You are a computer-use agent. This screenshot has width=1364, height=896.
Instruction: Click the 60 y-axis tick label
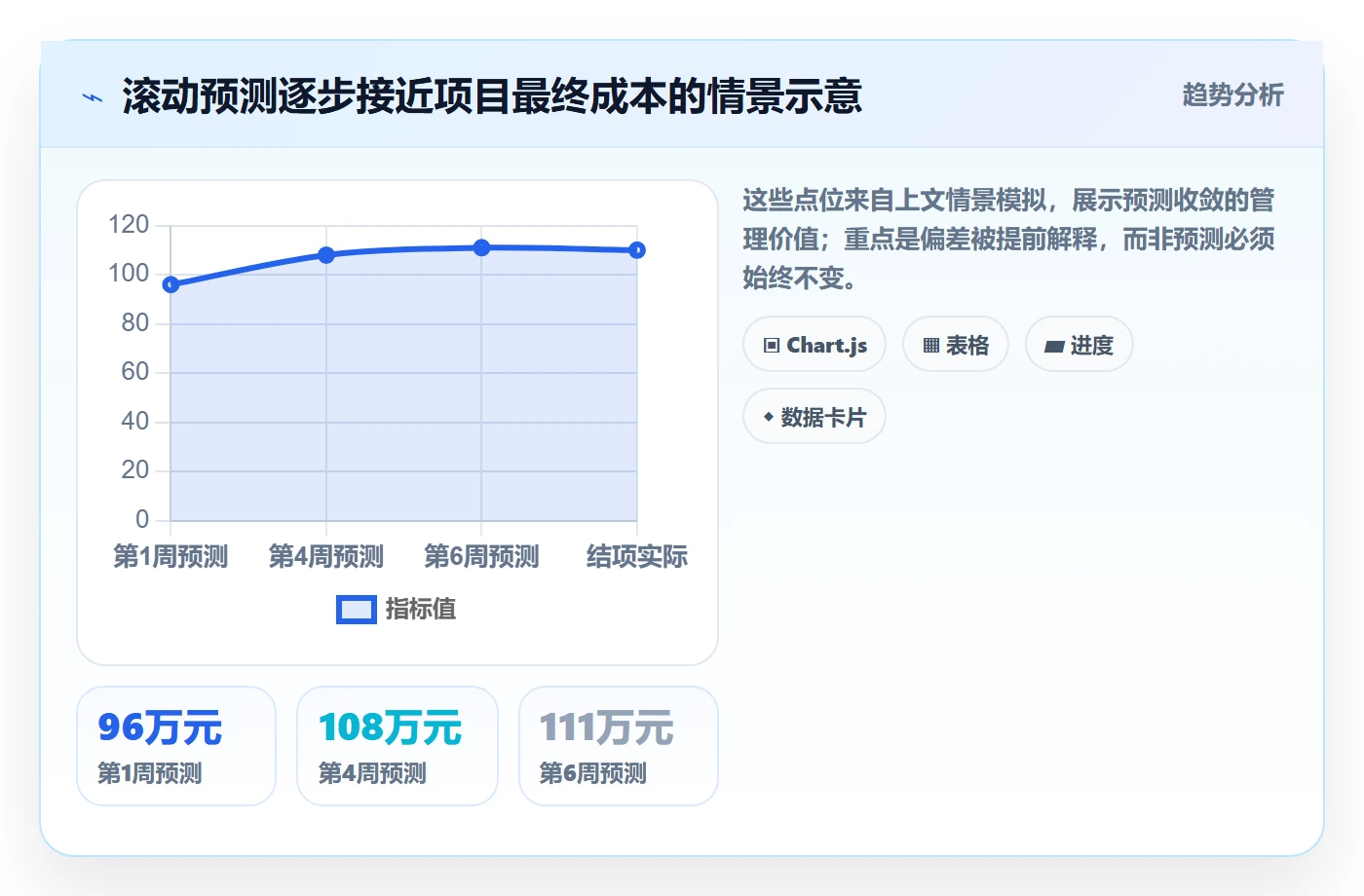coord(135,372)
